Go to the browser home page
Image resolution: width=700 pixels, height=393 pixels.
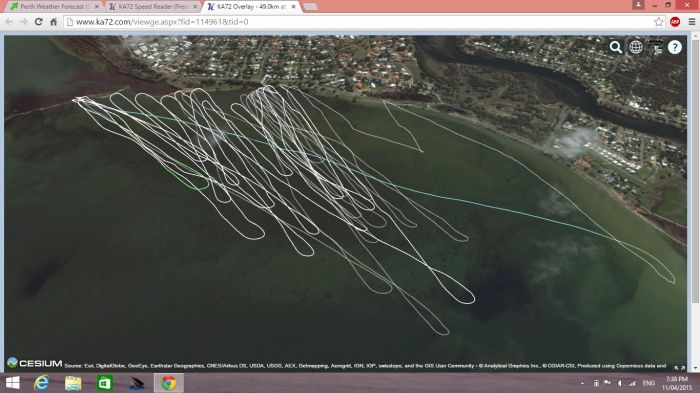(54, 21)
